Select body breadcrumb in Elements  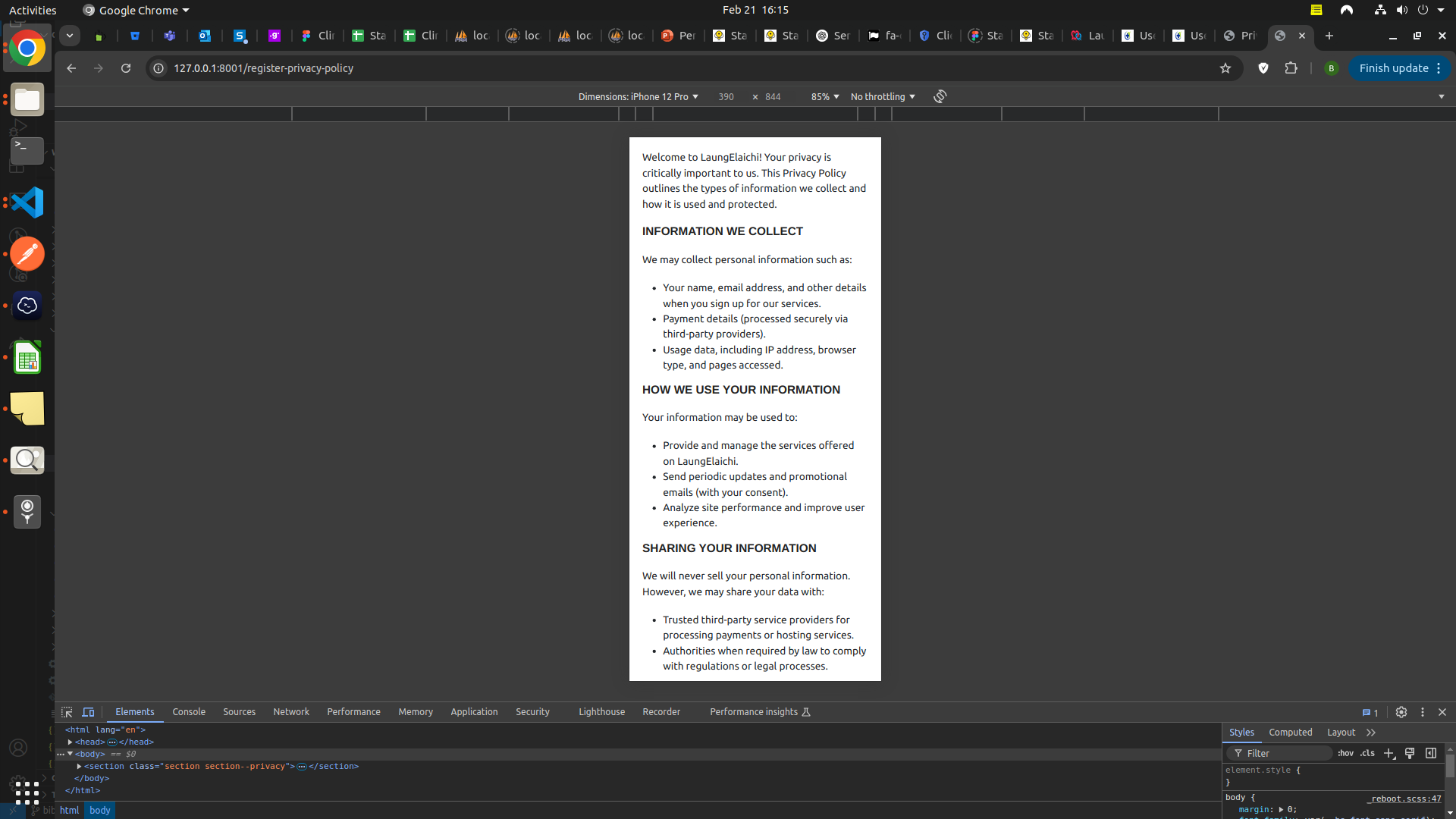point(99,811)
